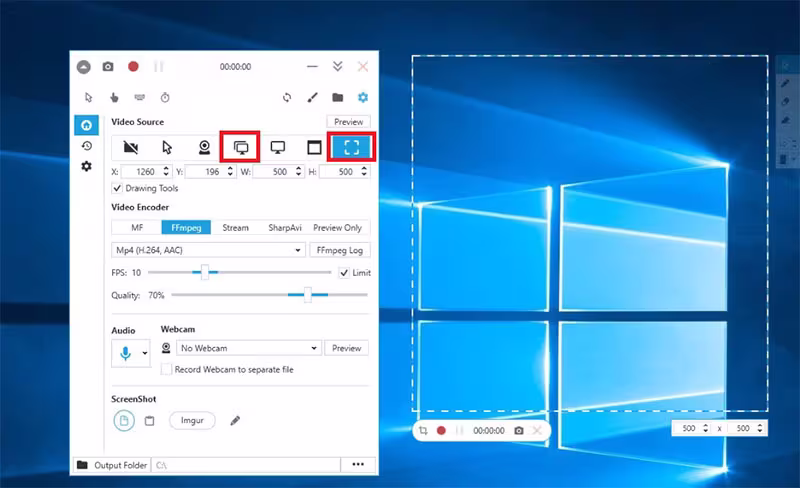Open the brush overlay icon
This screenshot has width=800, height=488.
tap(312, 97)
